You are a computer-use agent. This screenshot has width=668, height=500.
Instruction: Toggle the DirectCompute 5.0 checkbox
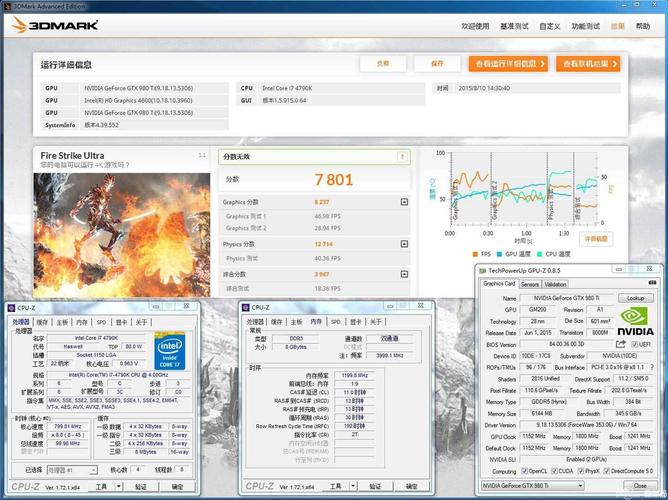tap(608, 471)
